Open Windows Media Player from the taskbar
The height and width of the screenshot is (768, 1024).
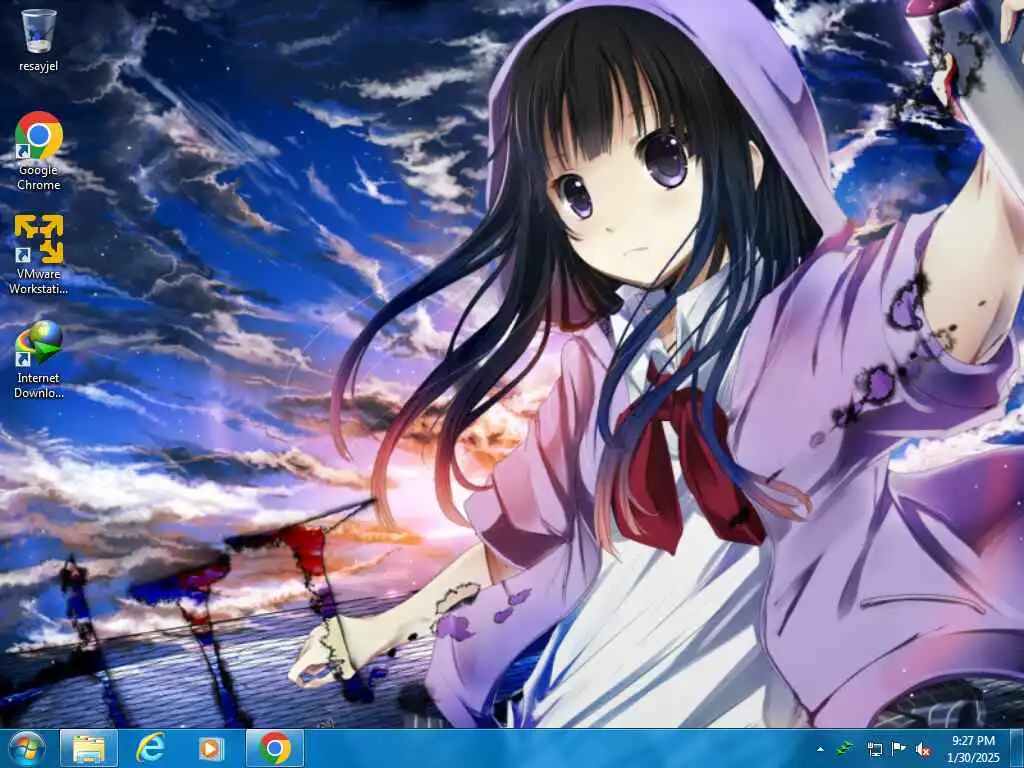point(211,748)
